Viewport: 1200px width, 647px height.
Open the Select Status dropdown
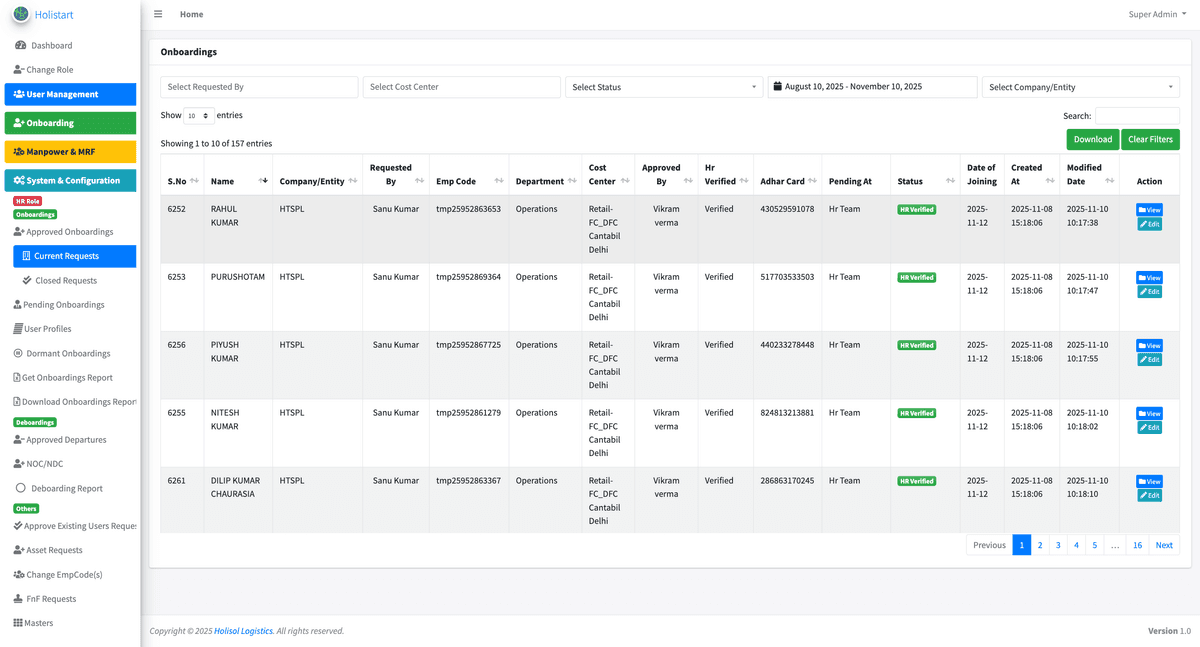[x=664, y=87]
